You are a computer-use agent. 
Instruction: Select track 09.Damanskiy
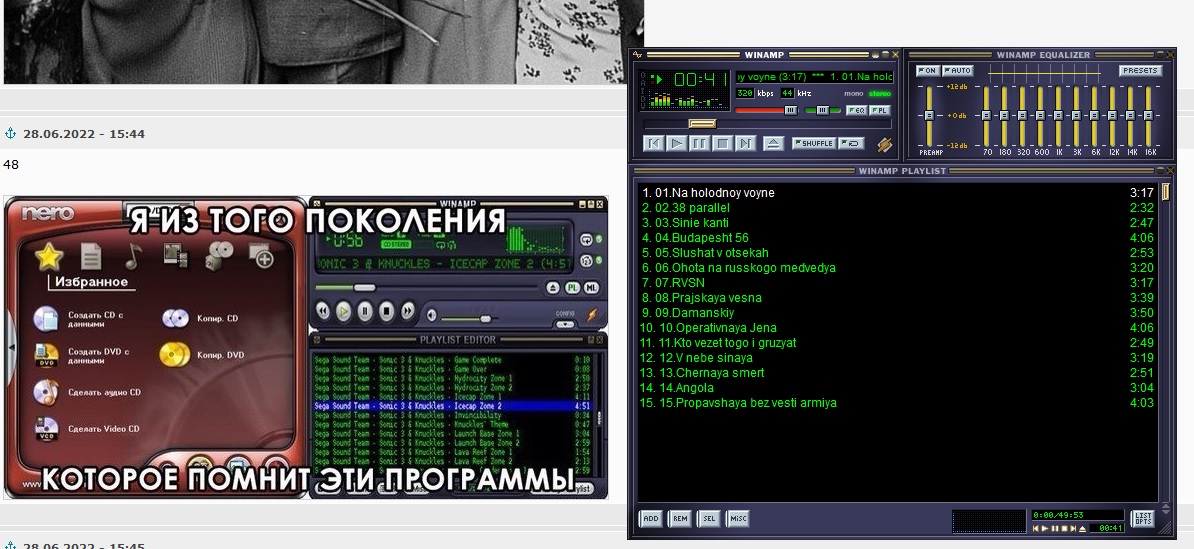[x=898, y=313]
